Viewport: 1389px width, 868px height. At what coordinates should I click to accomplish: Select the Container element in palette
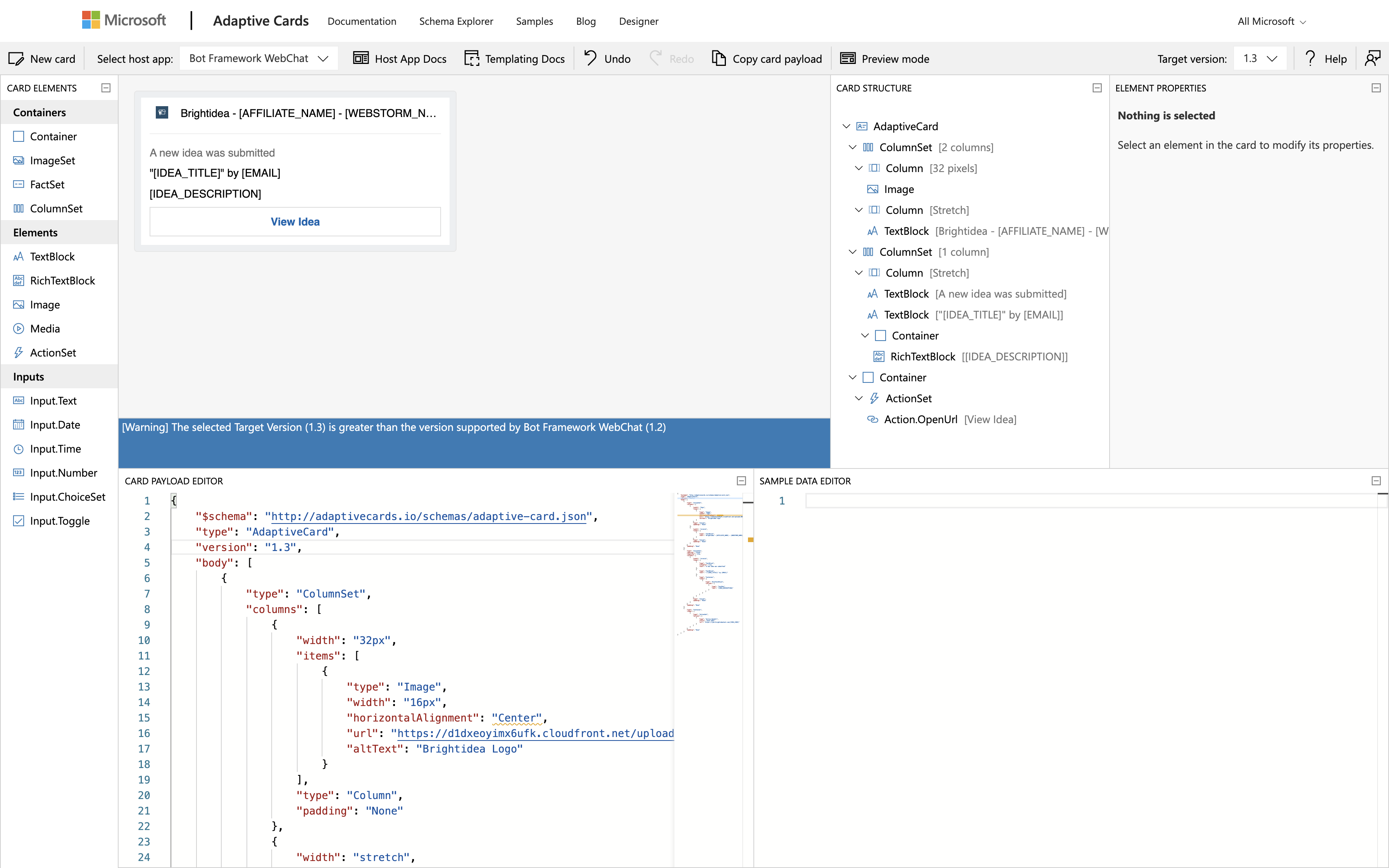click(59, 136)
